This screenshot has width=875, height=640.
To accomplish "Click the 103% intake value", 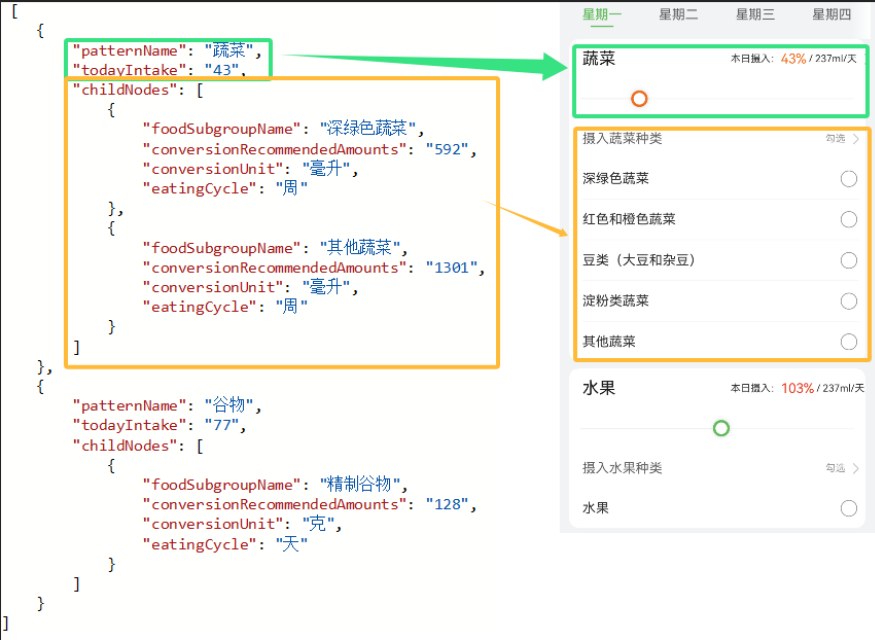I will tap(797, 388).
